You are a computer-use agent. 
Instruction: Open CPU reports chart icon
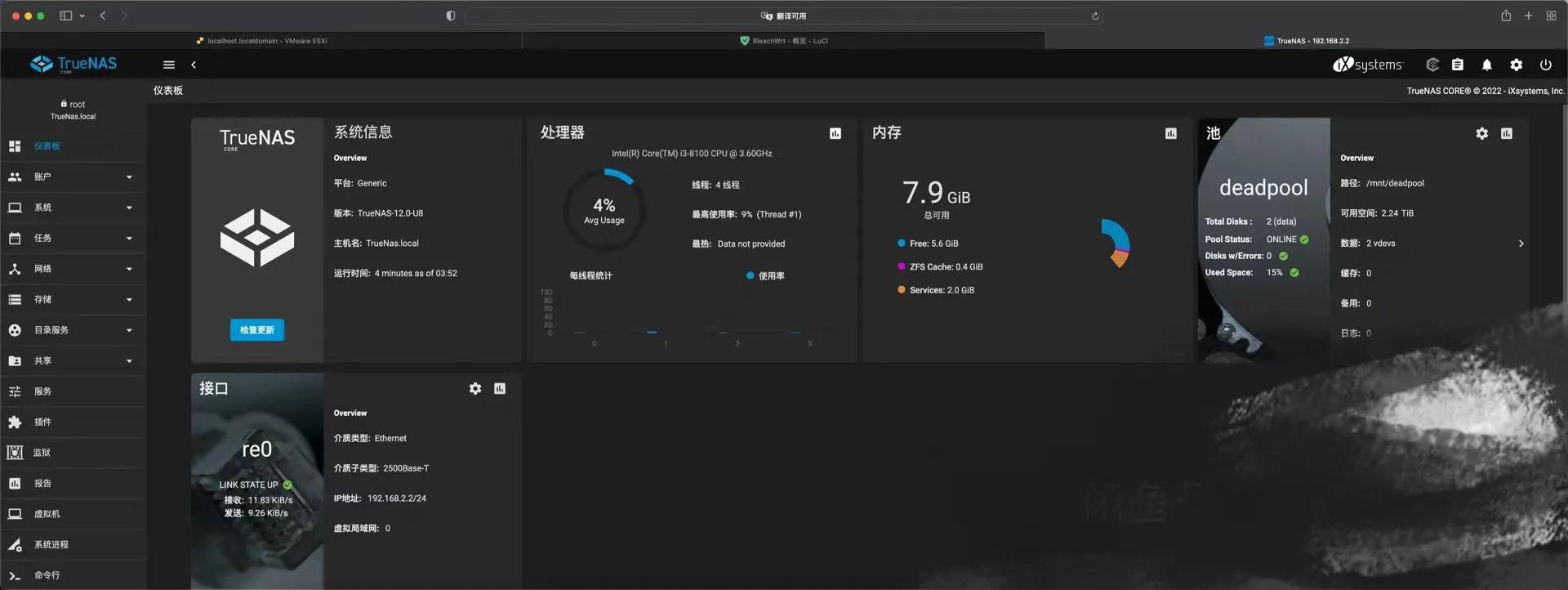[x=835, y=133]
